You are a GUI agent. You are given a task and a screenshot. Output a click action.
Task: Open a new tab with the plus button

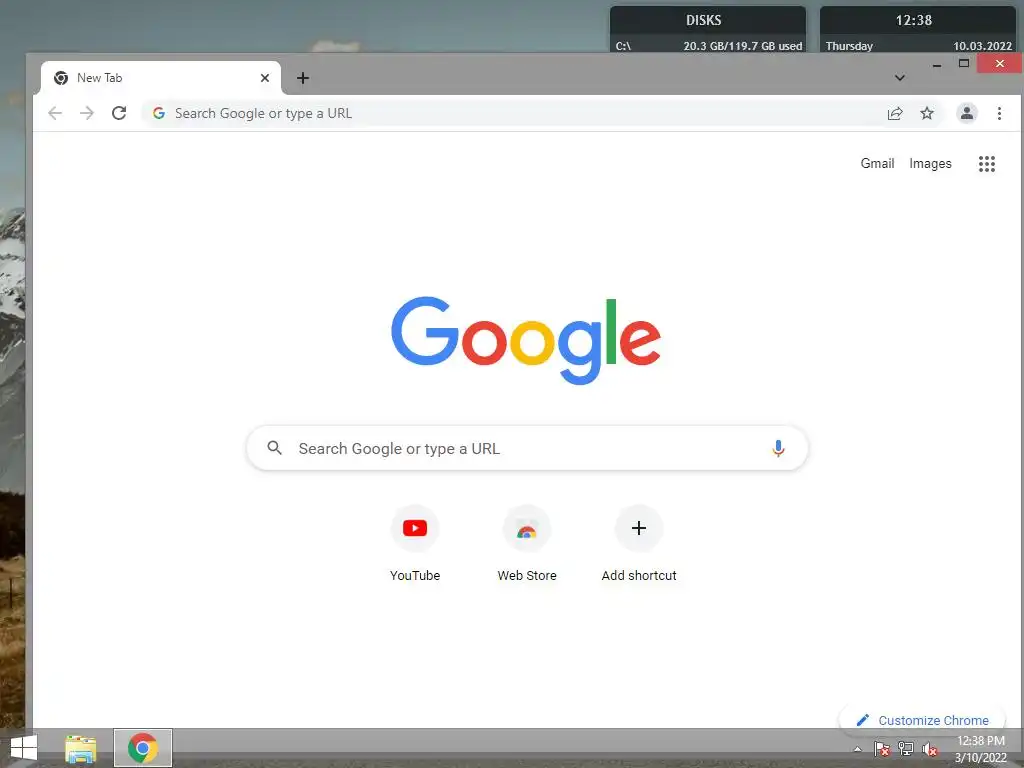click(x=302, y=78)
